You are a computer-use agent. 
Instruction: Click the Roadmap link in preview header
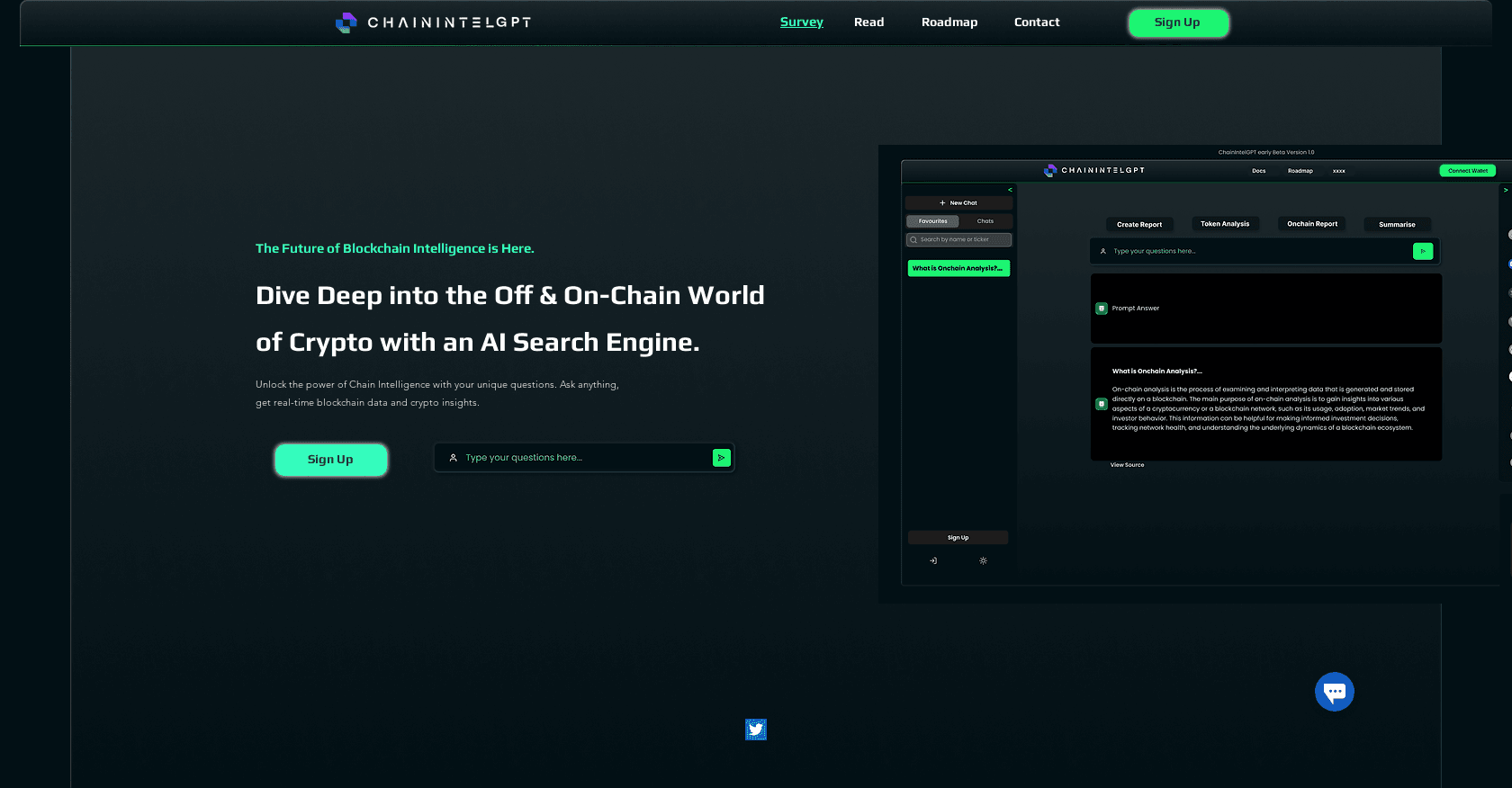click(1300, 171)
